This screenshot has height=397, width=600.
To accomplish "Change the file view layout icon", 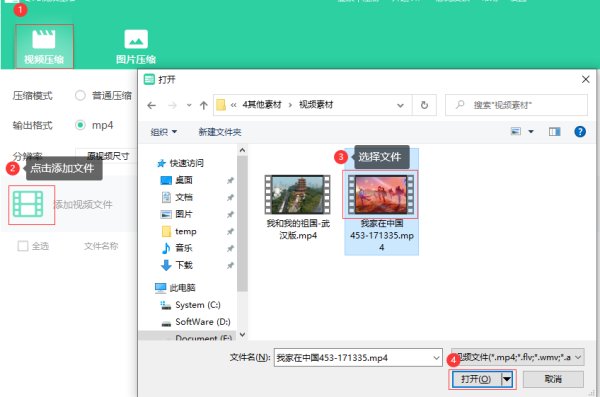I will (516, 132).
